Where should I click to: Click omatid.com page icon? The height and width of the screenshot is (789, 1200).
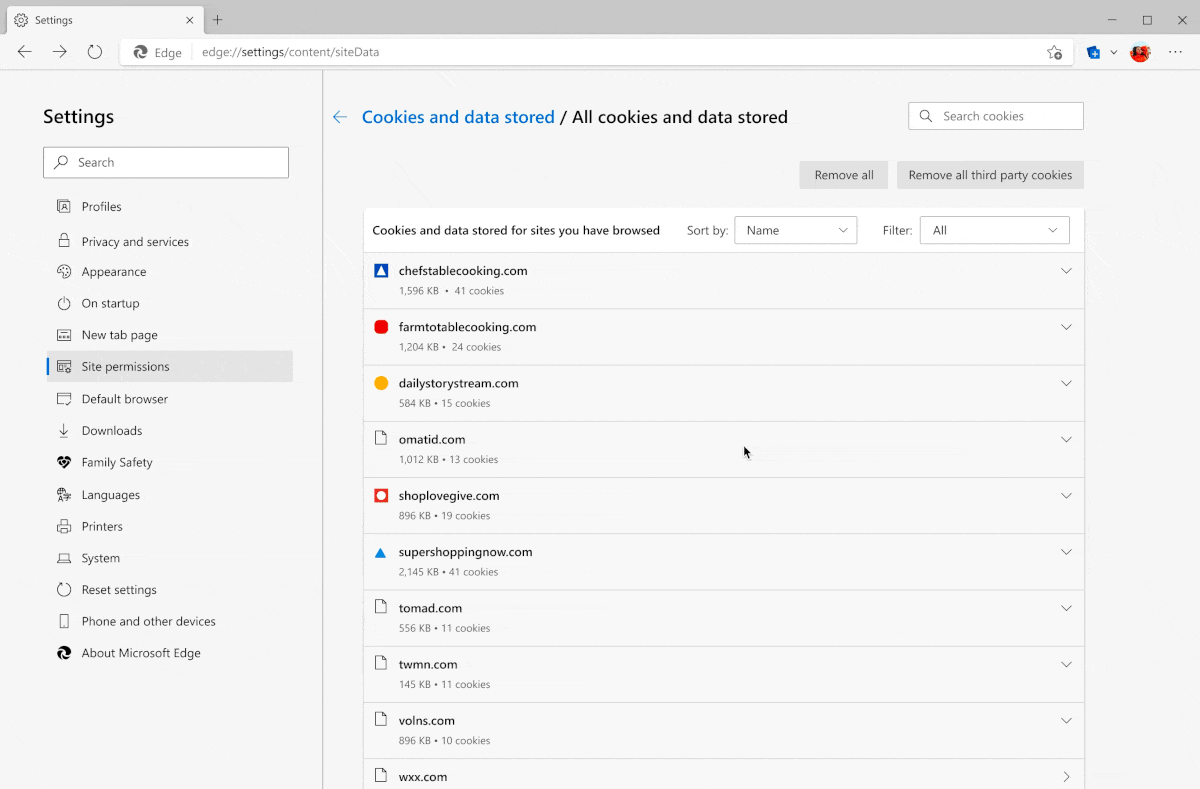380,438
